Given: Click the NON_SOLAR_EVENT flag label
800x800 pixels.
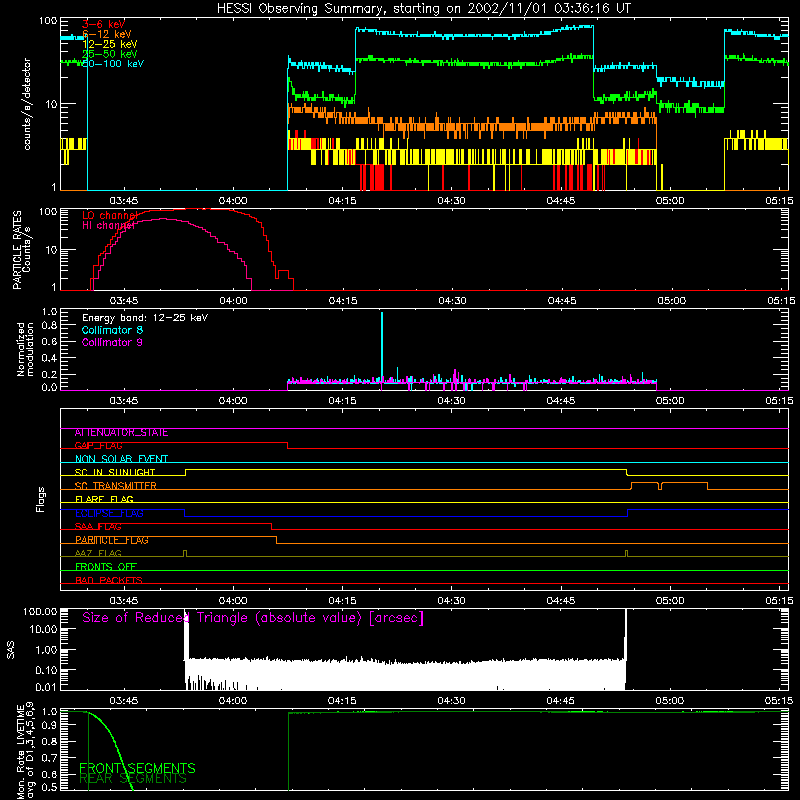Looking at the screenshot, I should pos(121,459).
